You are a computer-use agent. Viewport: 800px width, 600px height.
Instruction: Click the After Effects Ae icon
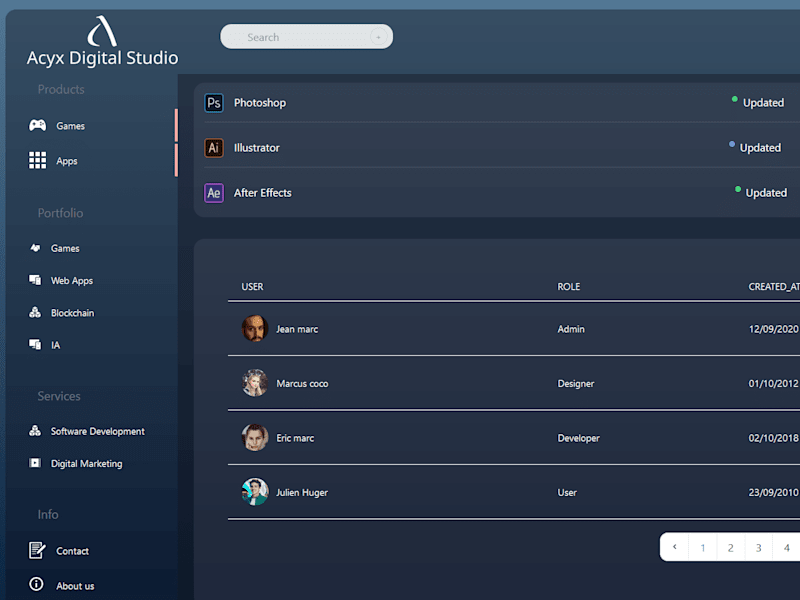(214, 193)
